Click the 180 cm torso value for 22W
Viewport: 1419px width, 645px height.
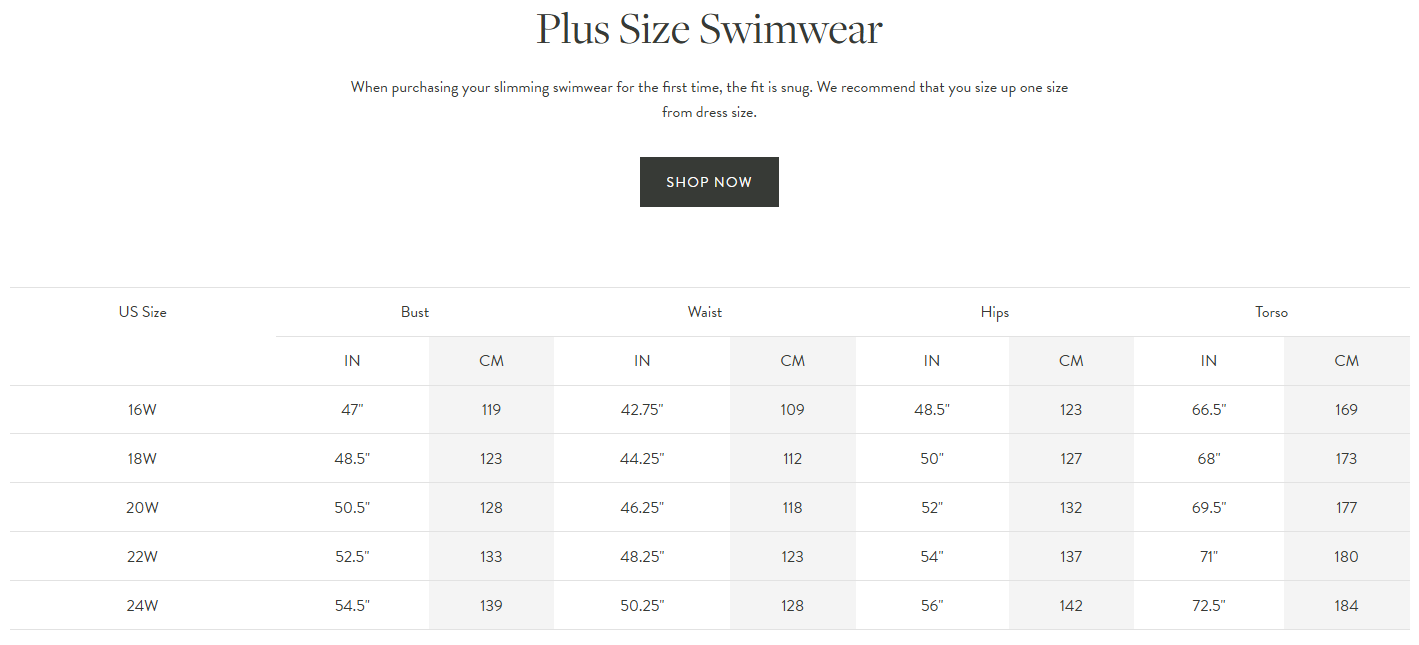click(1346, 556)
